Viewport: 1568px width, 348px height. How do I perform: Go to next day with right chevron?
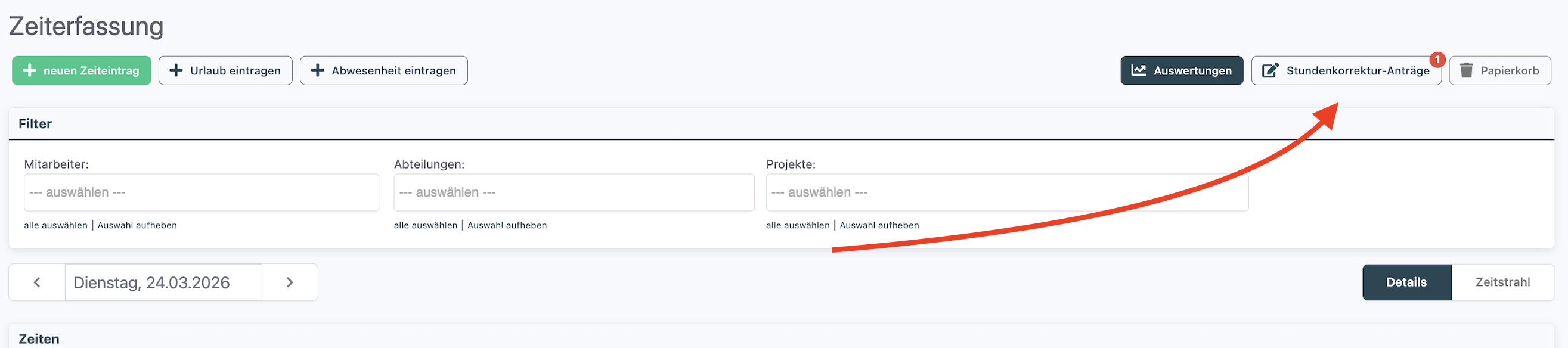[x=290, y=282]
